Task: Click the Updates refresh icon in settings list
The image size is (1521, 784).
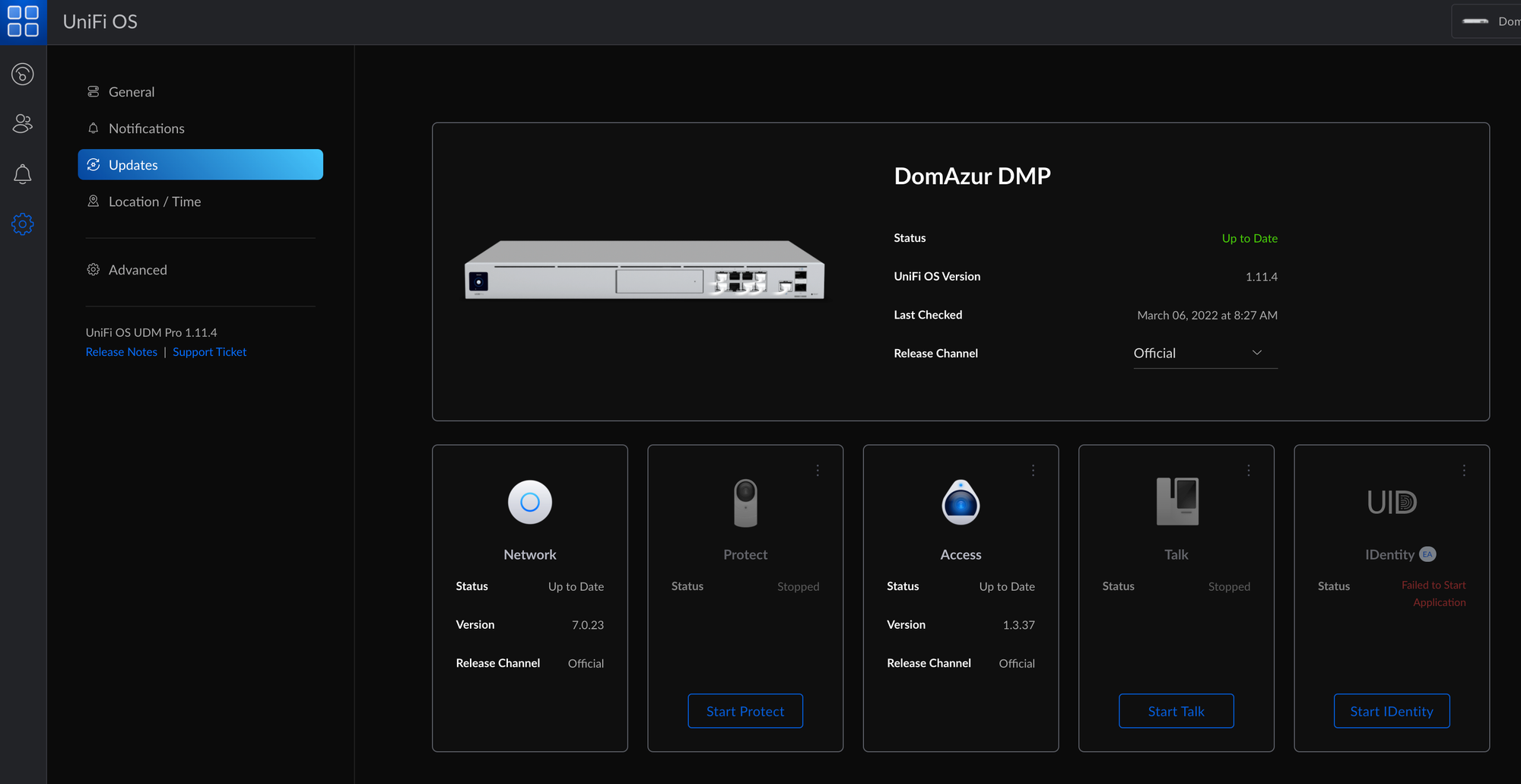Action: [x=94, y=164]
